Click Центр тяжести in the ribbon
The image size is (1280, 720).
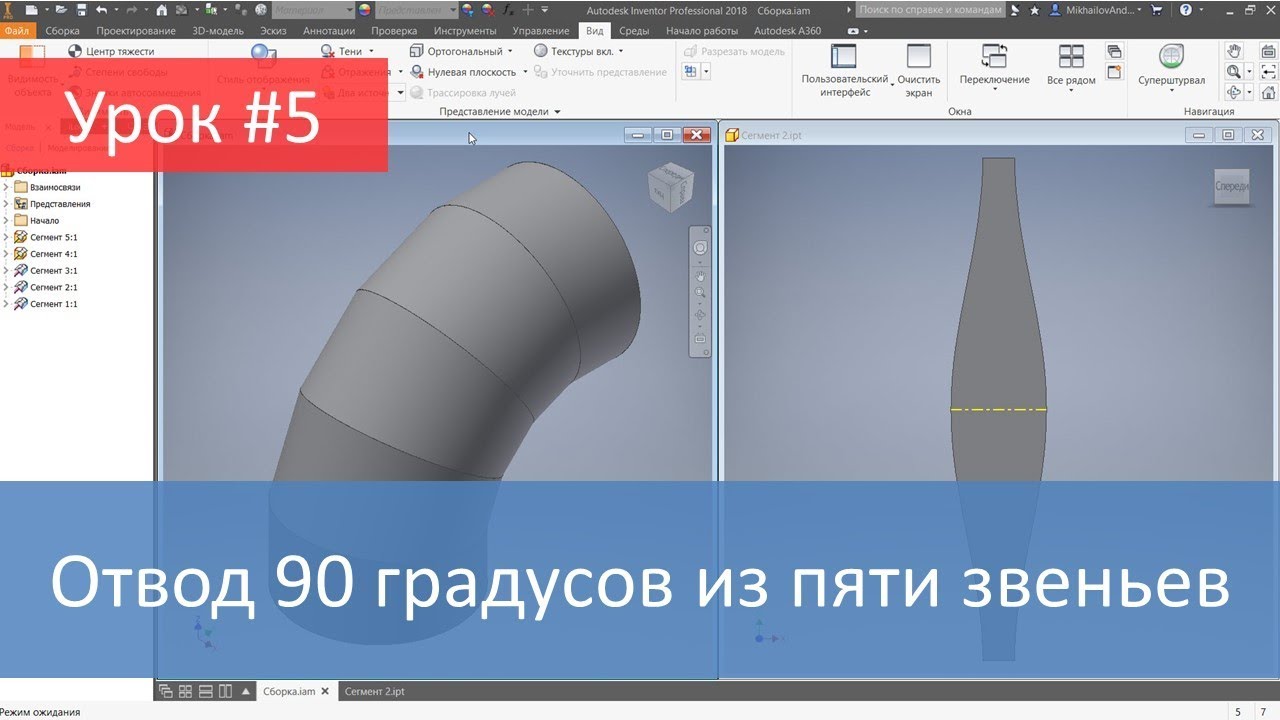click(x=111, y=51)
